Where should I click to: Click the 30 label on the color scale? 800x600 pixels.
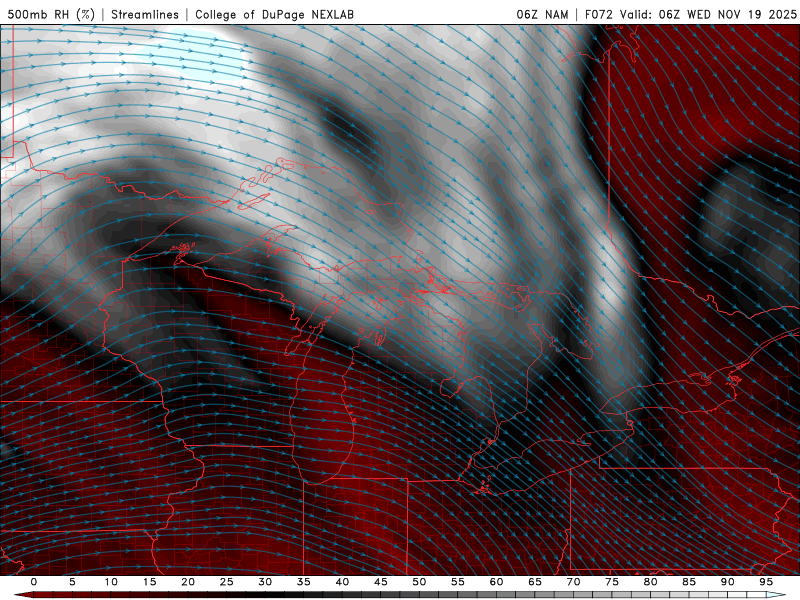(x=265, y=582)
